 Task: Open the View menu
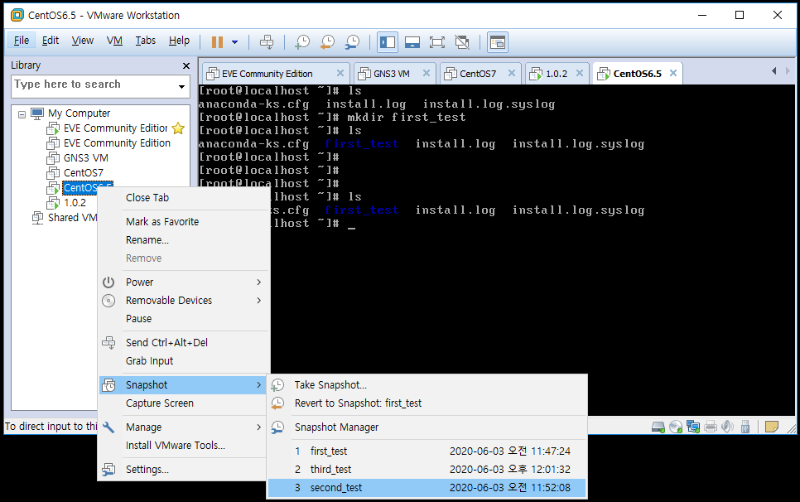pos(83,40)
